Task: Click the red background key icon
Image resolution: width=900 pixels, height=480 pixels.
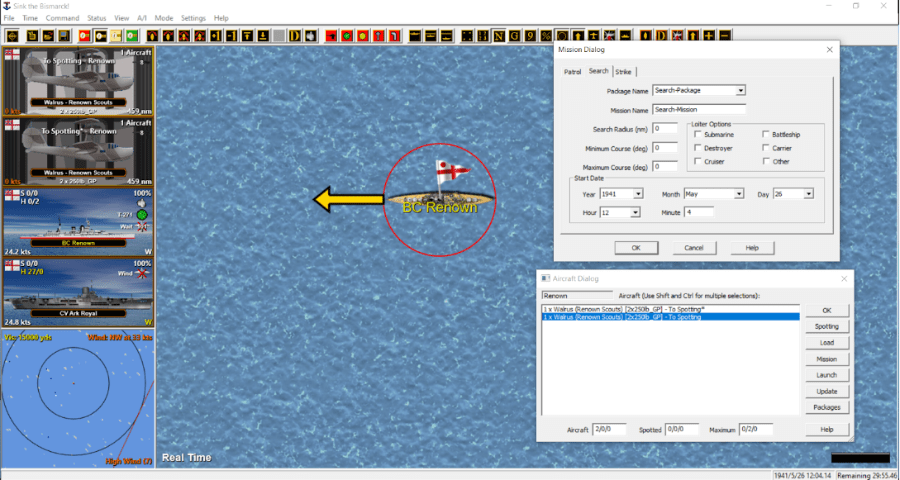Action: pyautogui.click(x=84, y=36)
